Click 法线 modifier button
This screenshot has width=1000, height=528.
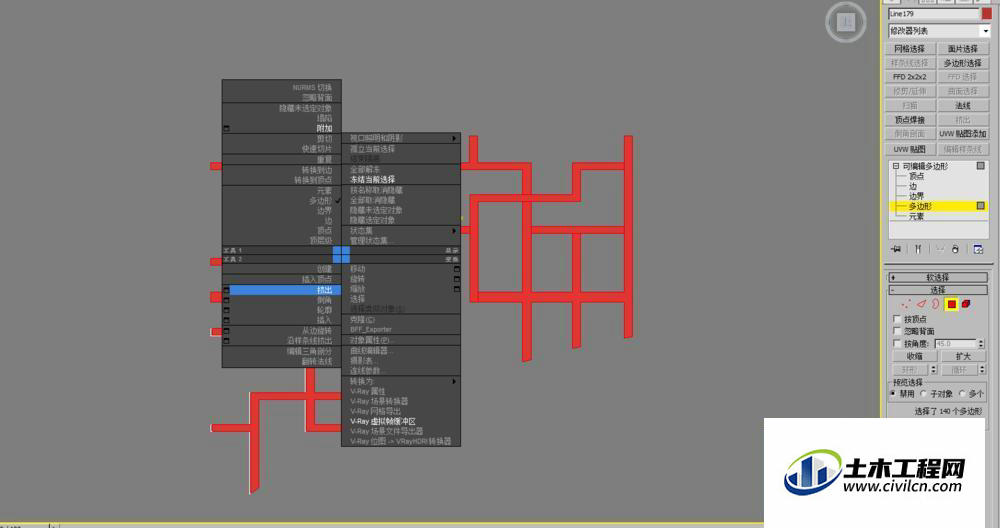(962, 106)
